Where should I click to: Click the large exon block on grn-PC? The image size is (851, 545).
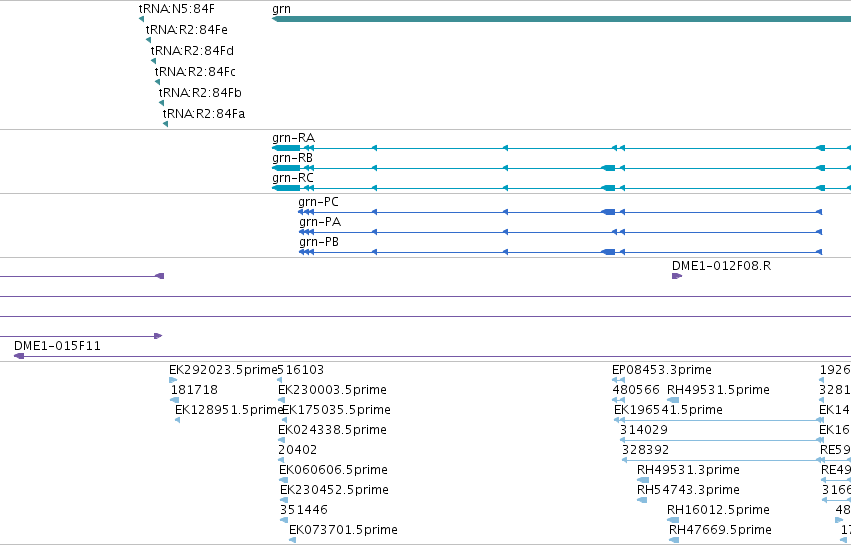click(x=608, y=212)
